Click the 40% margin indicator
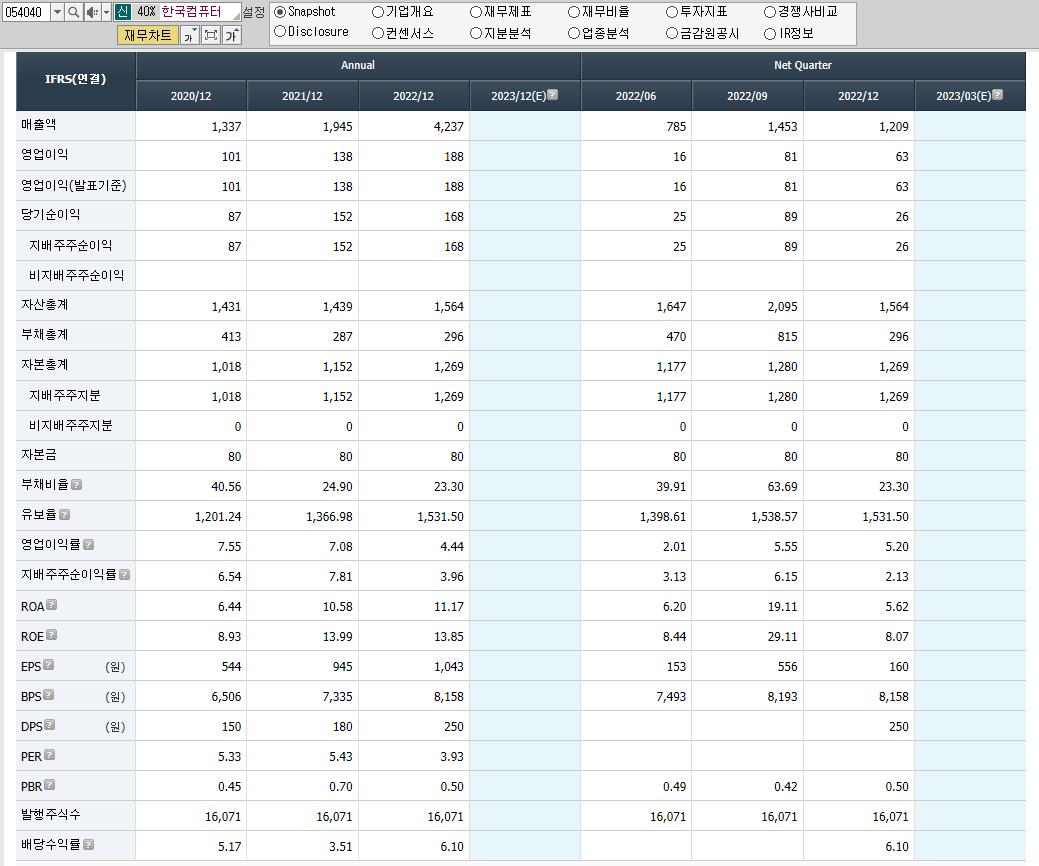Screen dimensions: 1039x866 click(146, 12)
